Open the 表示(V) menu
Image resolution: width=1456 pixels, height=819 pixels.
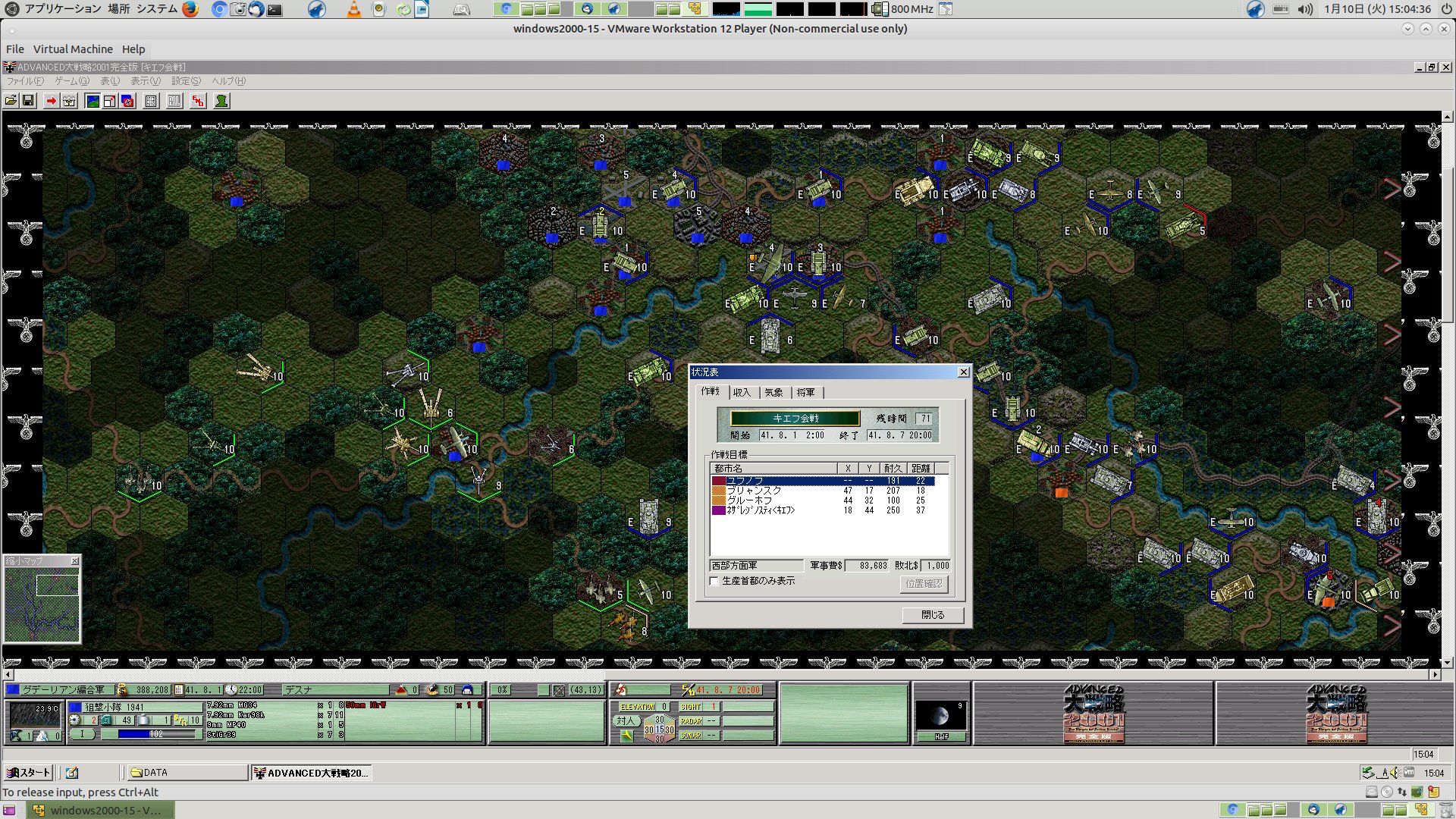(145, 81)
